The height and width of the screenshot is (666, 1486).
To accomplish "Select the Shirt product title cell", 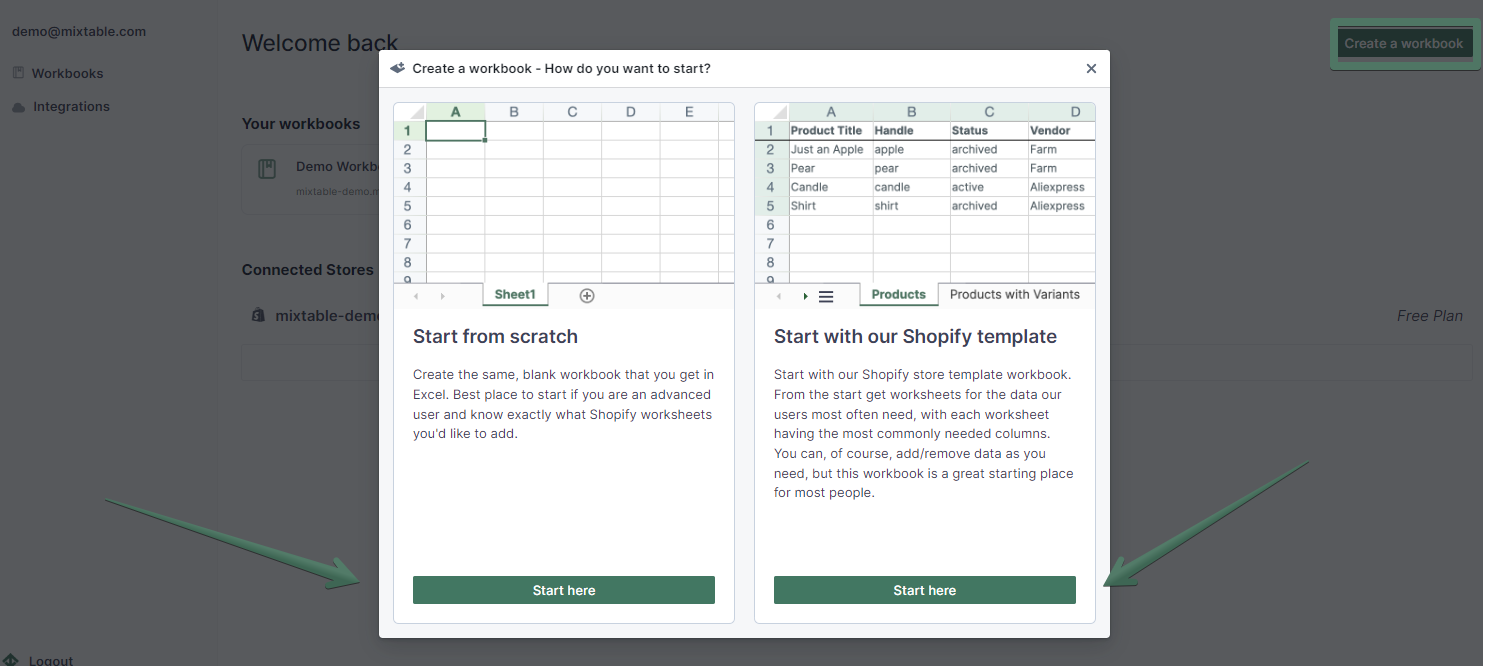I will click(x=831, y=206).
